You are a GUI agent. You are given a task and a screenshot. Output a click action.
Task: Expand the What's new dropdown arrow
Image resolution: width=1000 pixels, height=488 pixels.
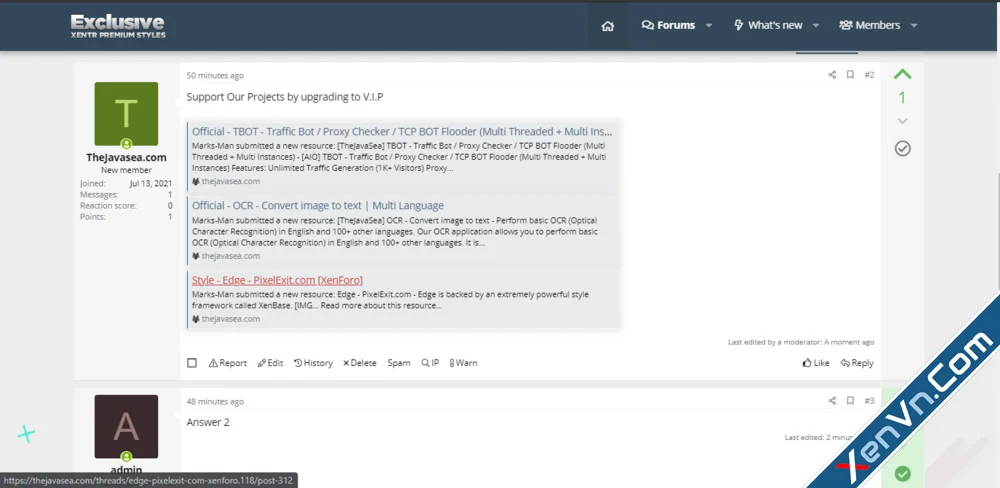pyautogui.click(x=816, y=26)
